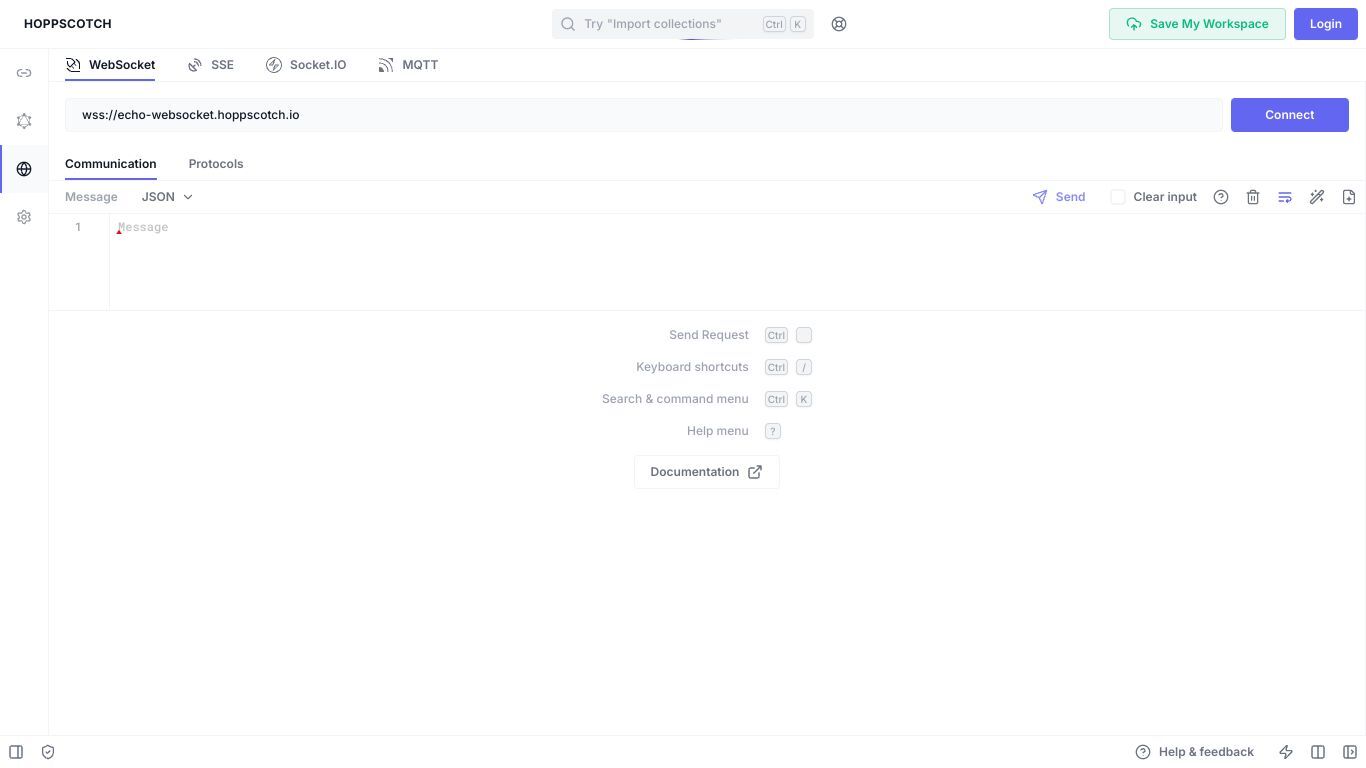Click the Login button

[x=1326, y=24]
